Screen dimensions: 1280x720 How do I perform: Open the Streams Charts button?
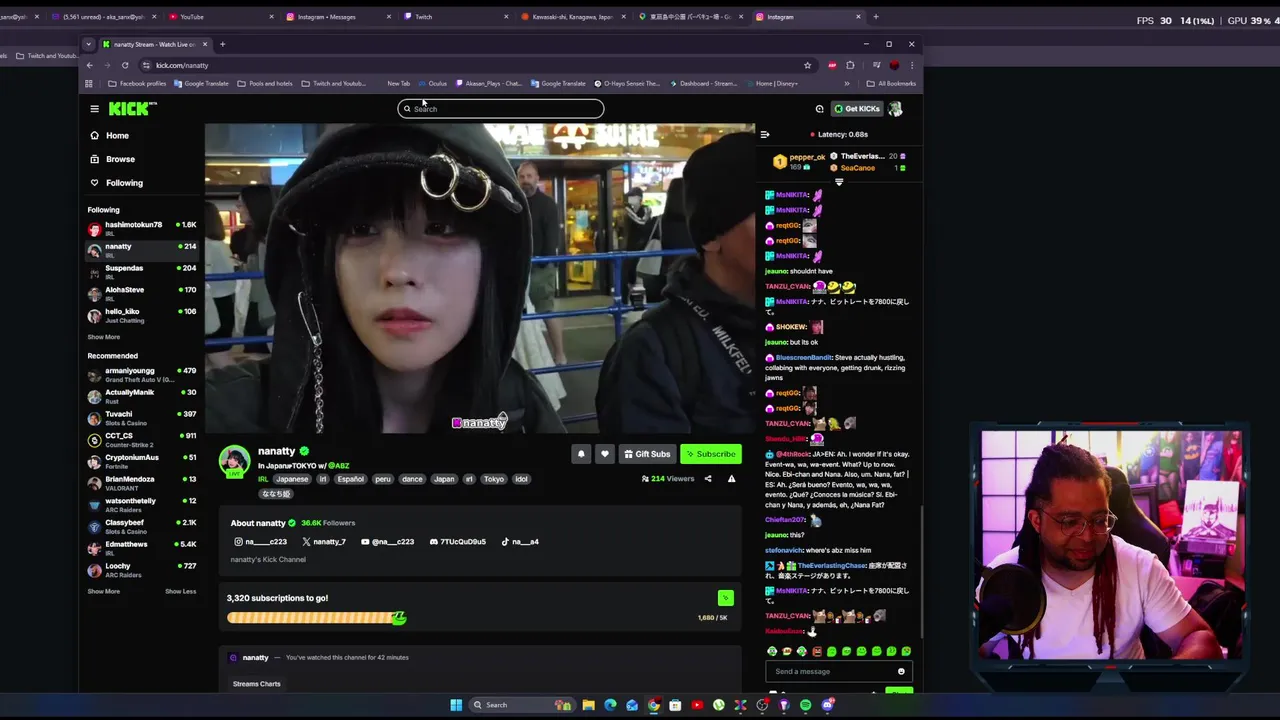click(x=257, y=684)
